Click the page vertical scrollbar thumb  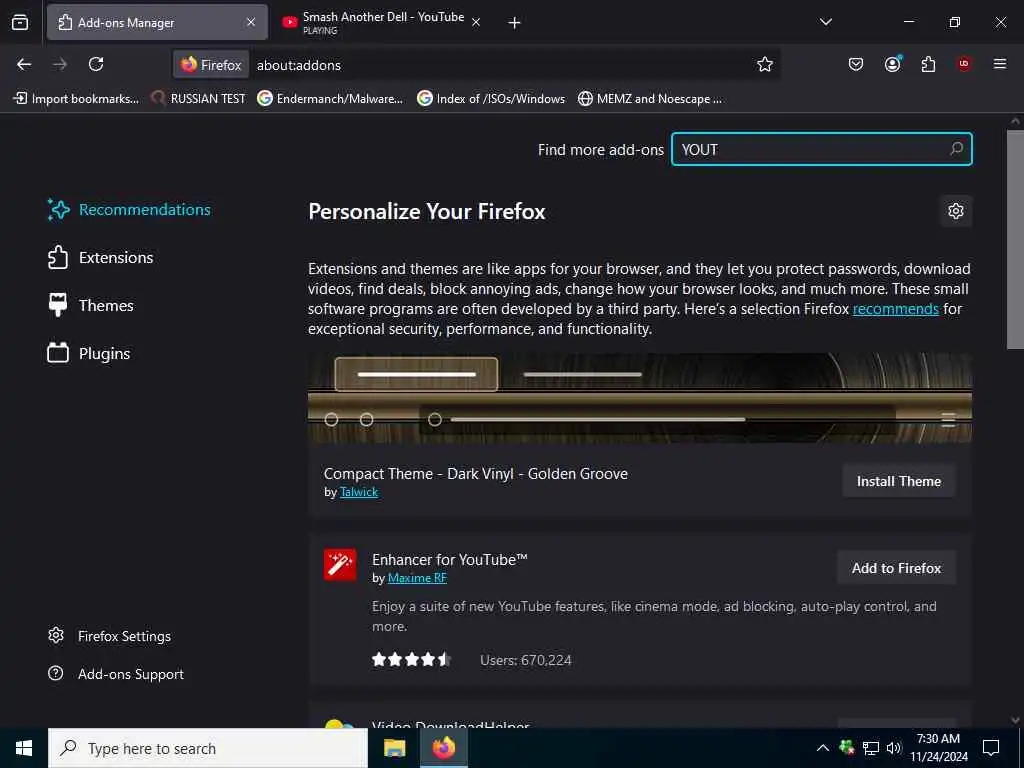(1015, 240)
